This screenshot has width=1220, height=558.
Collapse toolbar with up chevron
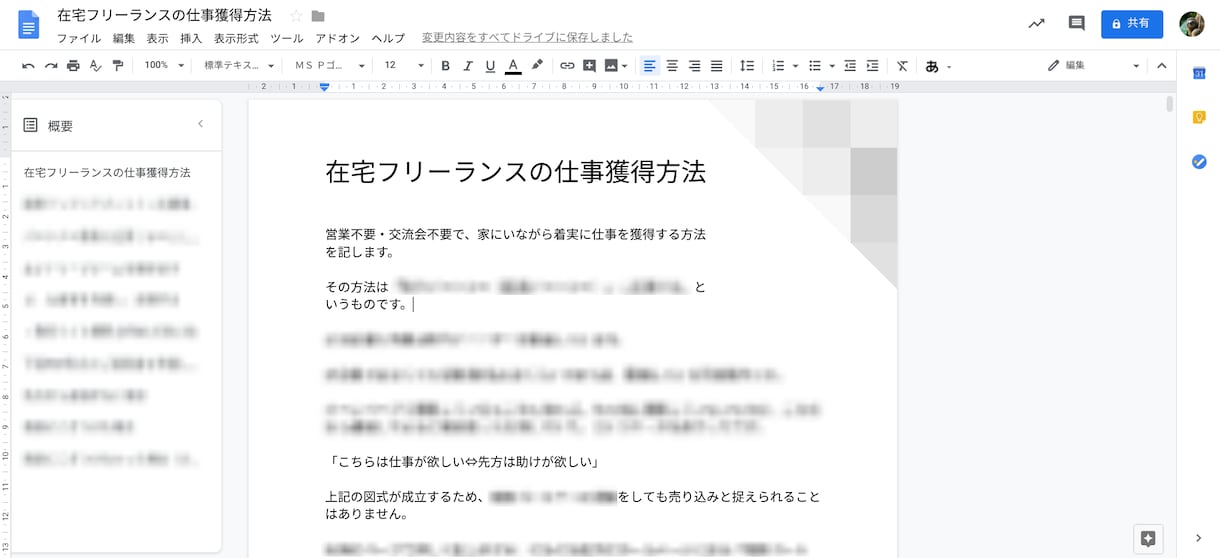[x=1162, y=66]
